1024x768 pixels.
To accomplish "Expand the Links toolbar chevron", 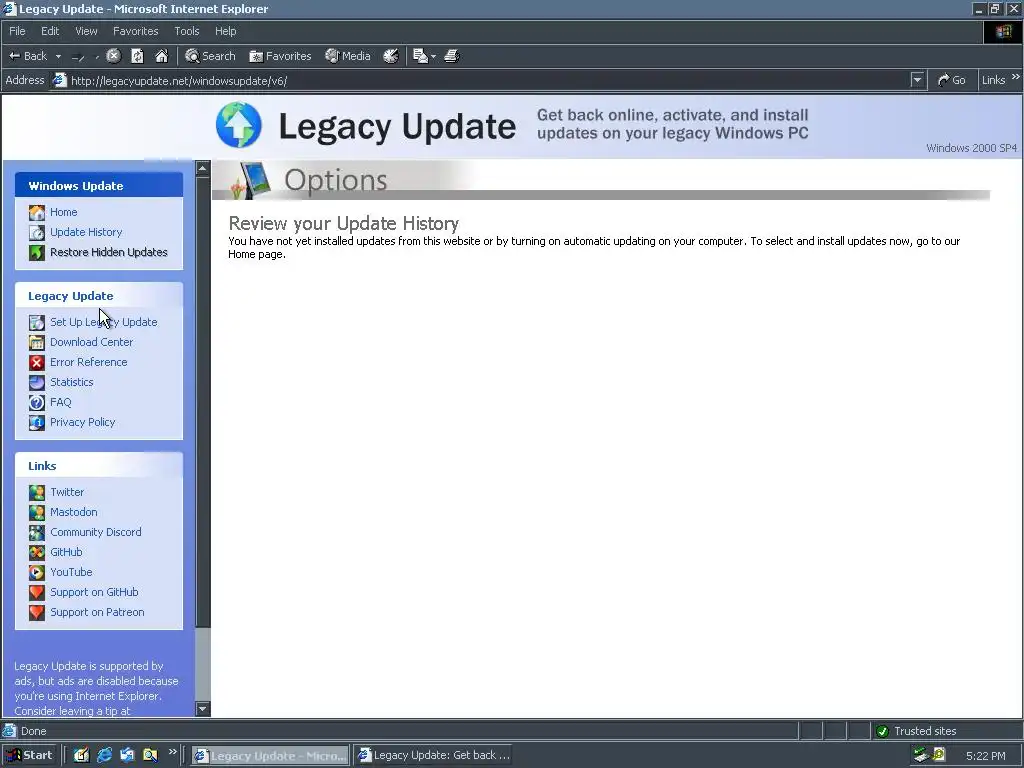I will point(1016,77).
